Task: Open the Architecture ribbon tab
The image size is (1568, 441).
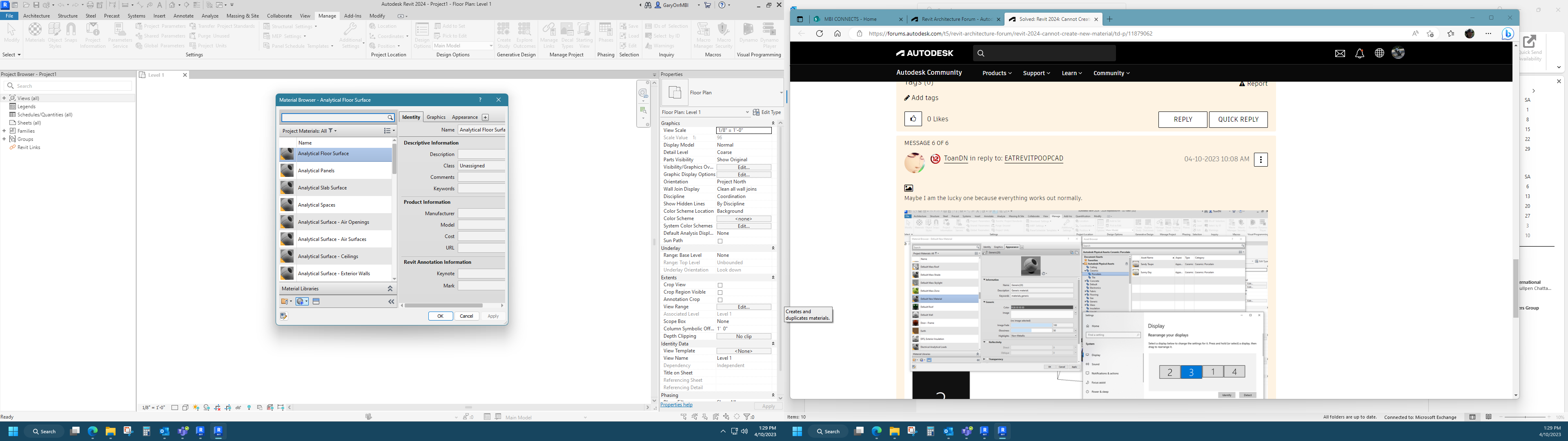Action: coord(36,16)
